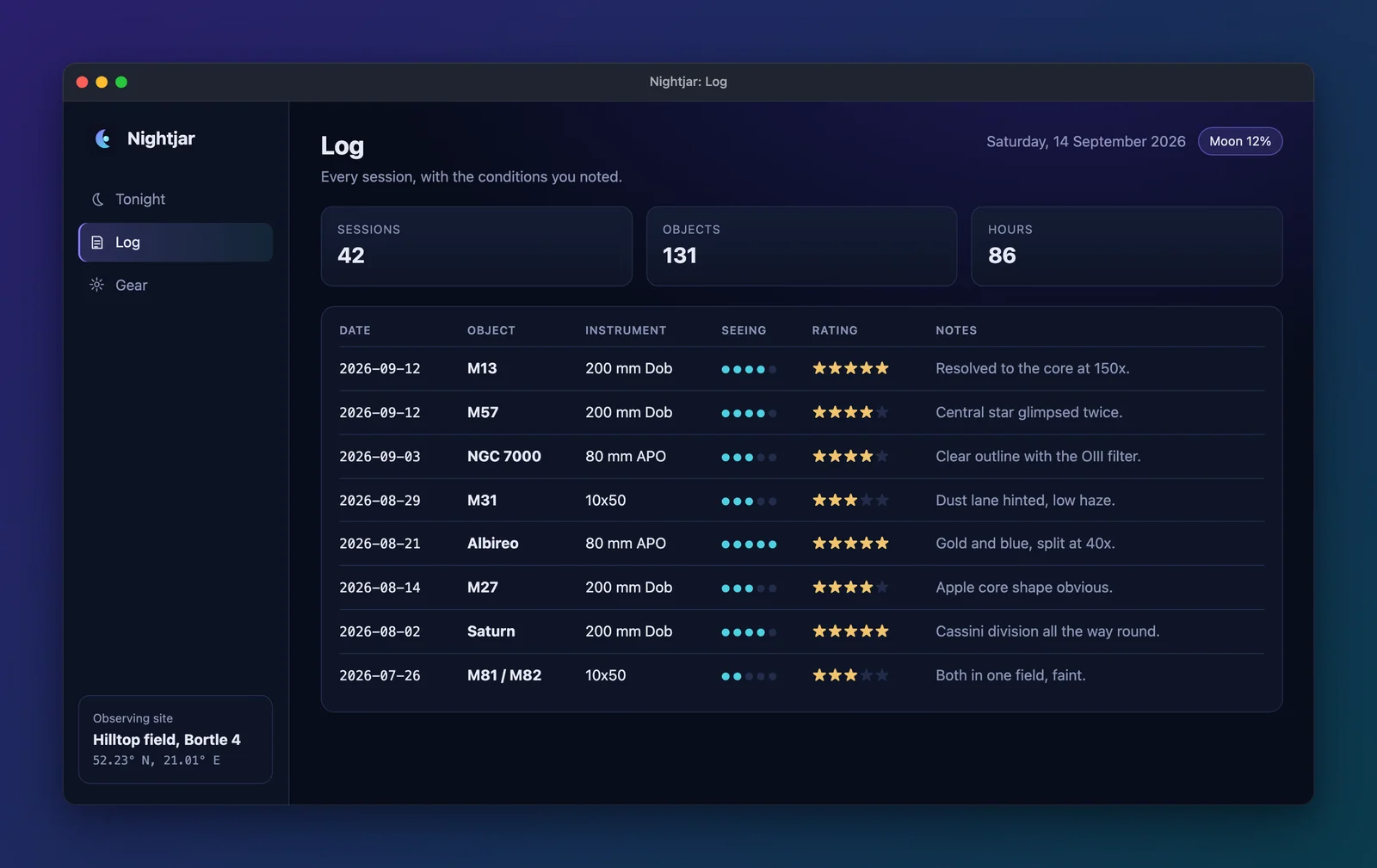Image resolution: width=1377 pixels, height=868 pixels.
Task: Click the moon icon beside Tonight
Action: pyautogui.click(x=97, y=199)
